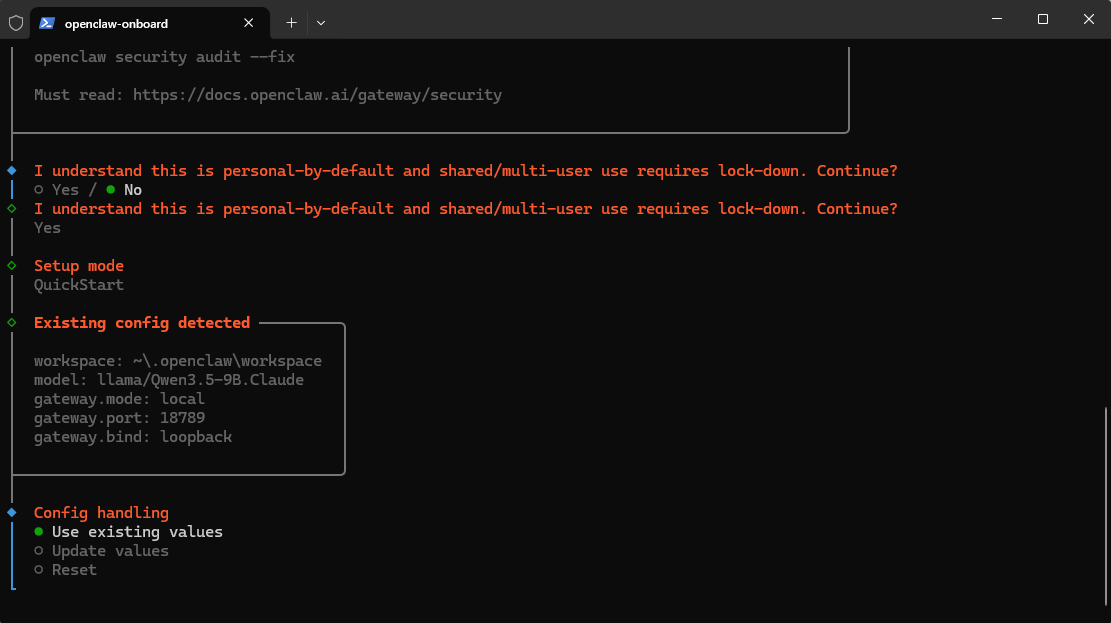The height and width of the screenshot is (623, 1111).
Task: Close the openclaw-onboard tab
Action: point(248,23)
